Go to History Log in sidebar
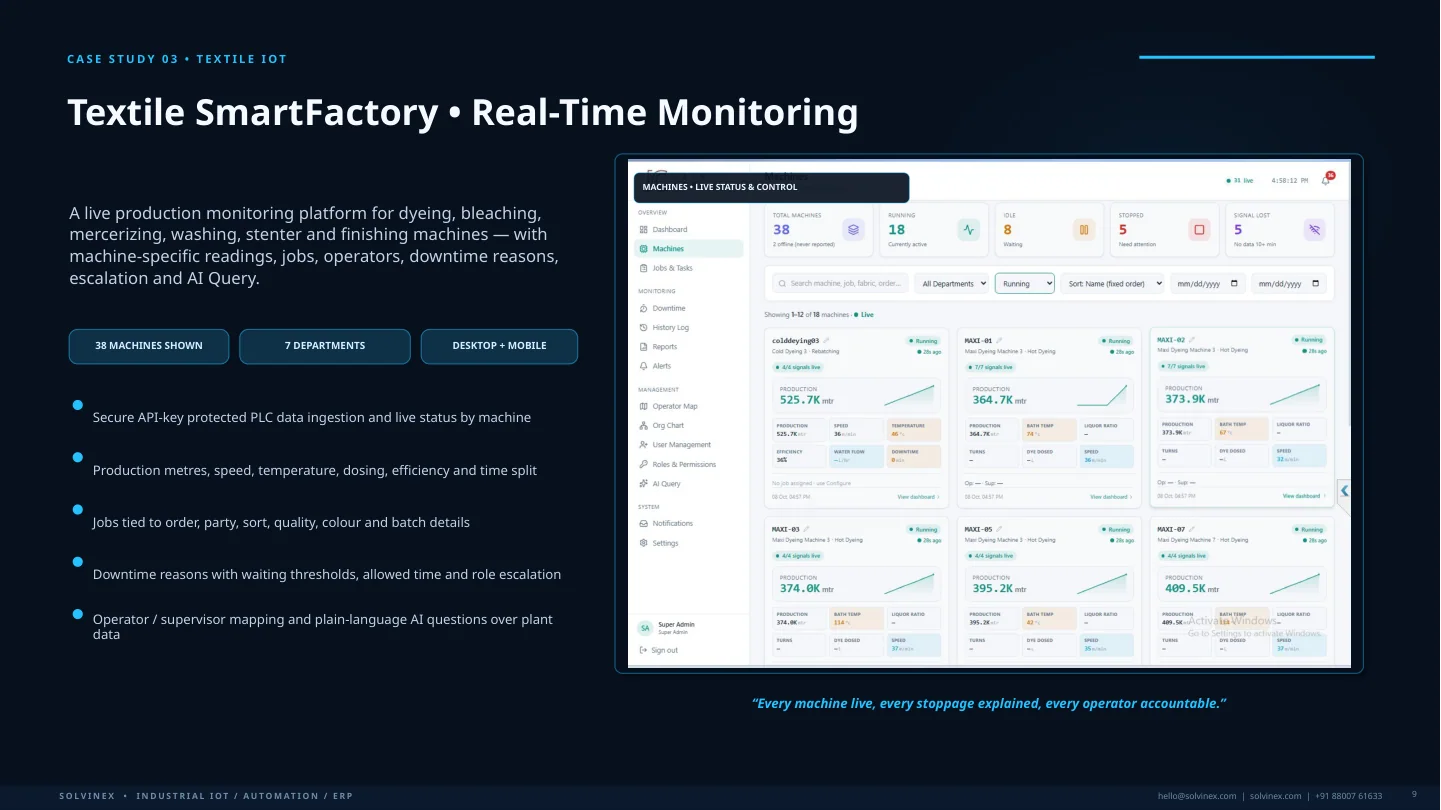Image resolution: width=1441 pixels, height=810 pixels. click(x=690, y=328)
